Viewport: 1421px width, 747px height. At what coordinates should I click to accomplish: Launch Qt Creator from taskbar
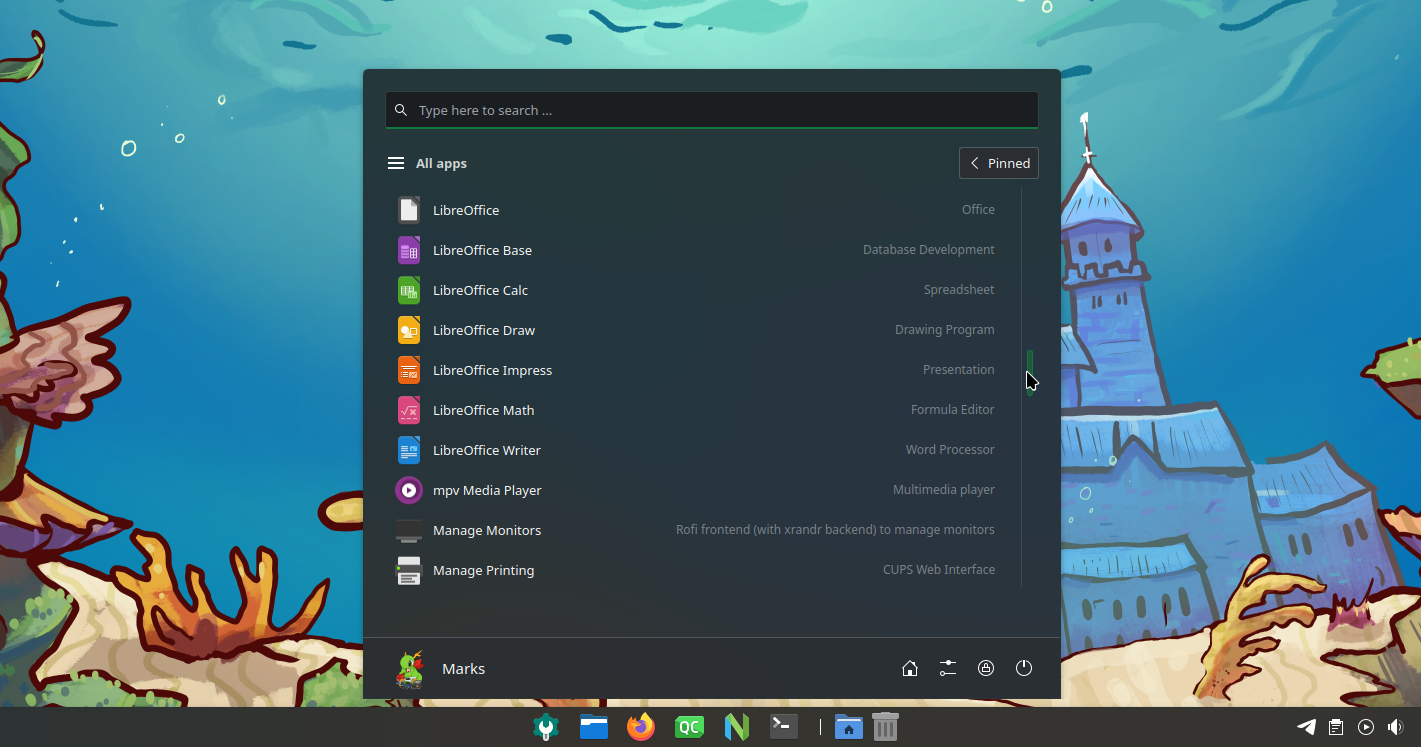tap(689, 727)
